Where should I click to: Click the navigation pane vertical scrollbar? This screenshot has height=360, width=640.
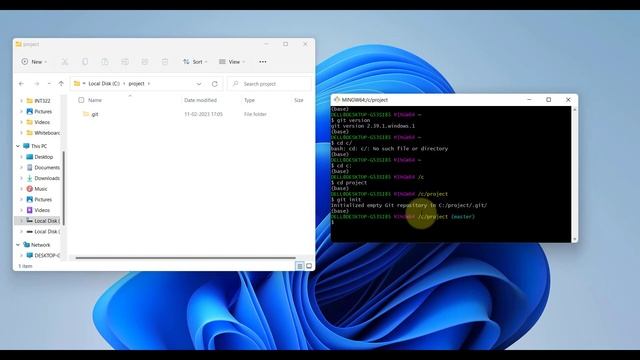(63, 188)
